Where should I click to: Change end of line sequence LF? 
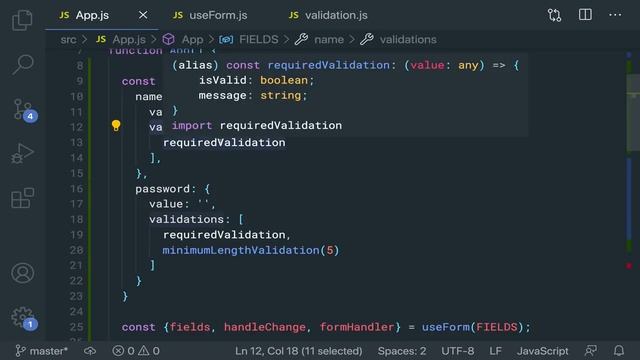pyautogui.click(x=495, y=351)
